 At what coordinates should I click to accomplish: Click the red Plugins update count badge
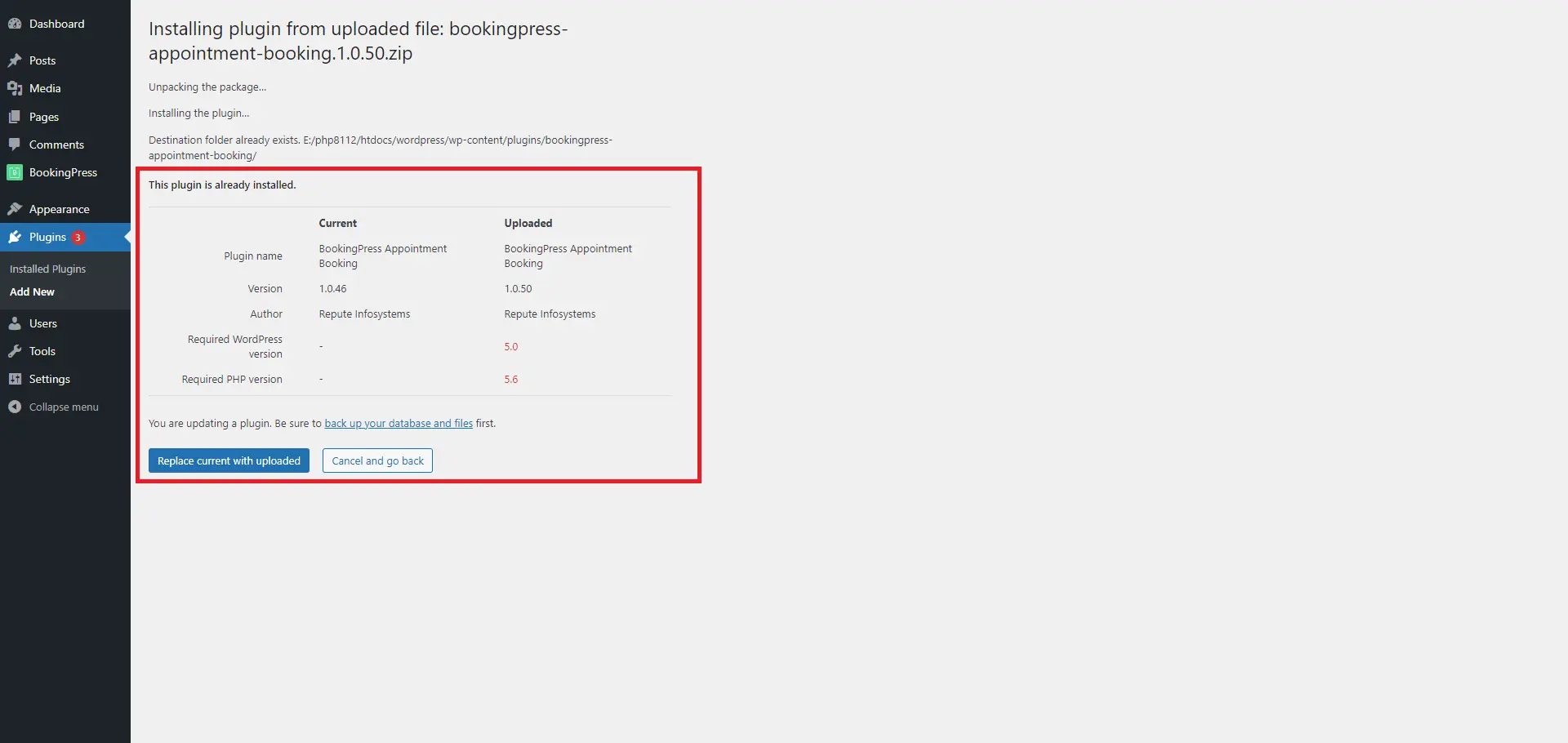tap(78, 238)
